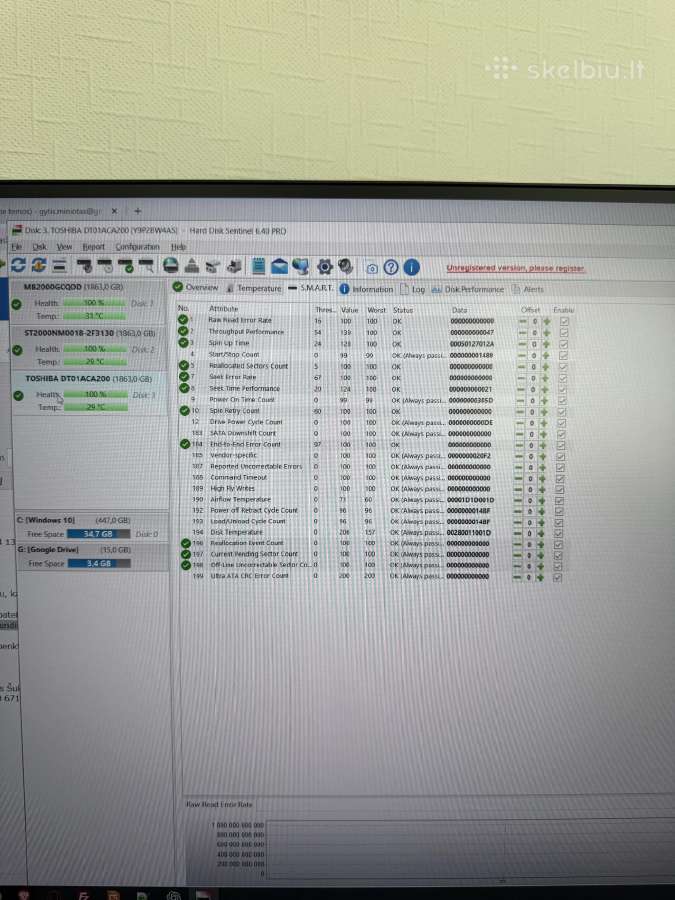This screenshot has height=900, width=675.
Task: Click the minus offset for Throughput Performance
Action: 523,332
